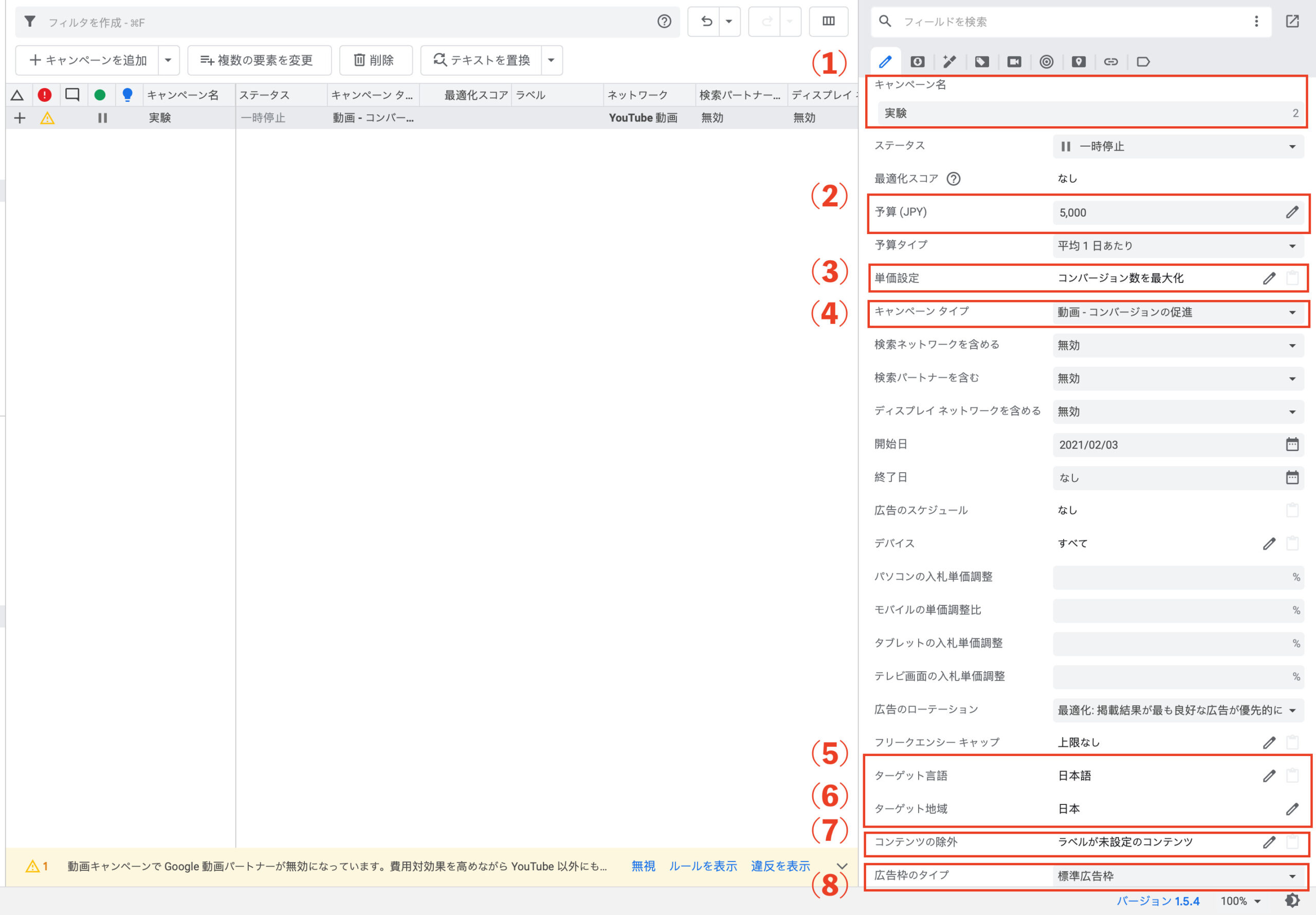Toggle the blue lightbulb recommendations column
The width and height of the screenshot is (1316, 915).
point(127,95)
